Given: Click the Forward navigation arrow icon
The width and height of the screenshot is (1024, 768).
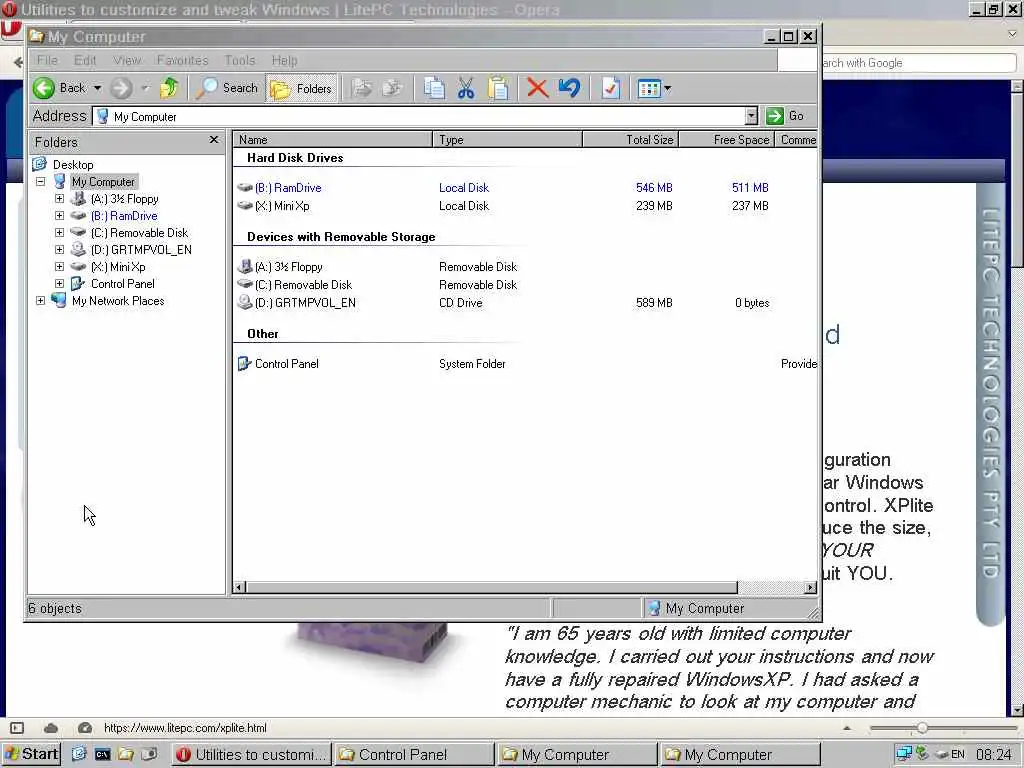Looking at the screenshot, I should coord(121,88).
